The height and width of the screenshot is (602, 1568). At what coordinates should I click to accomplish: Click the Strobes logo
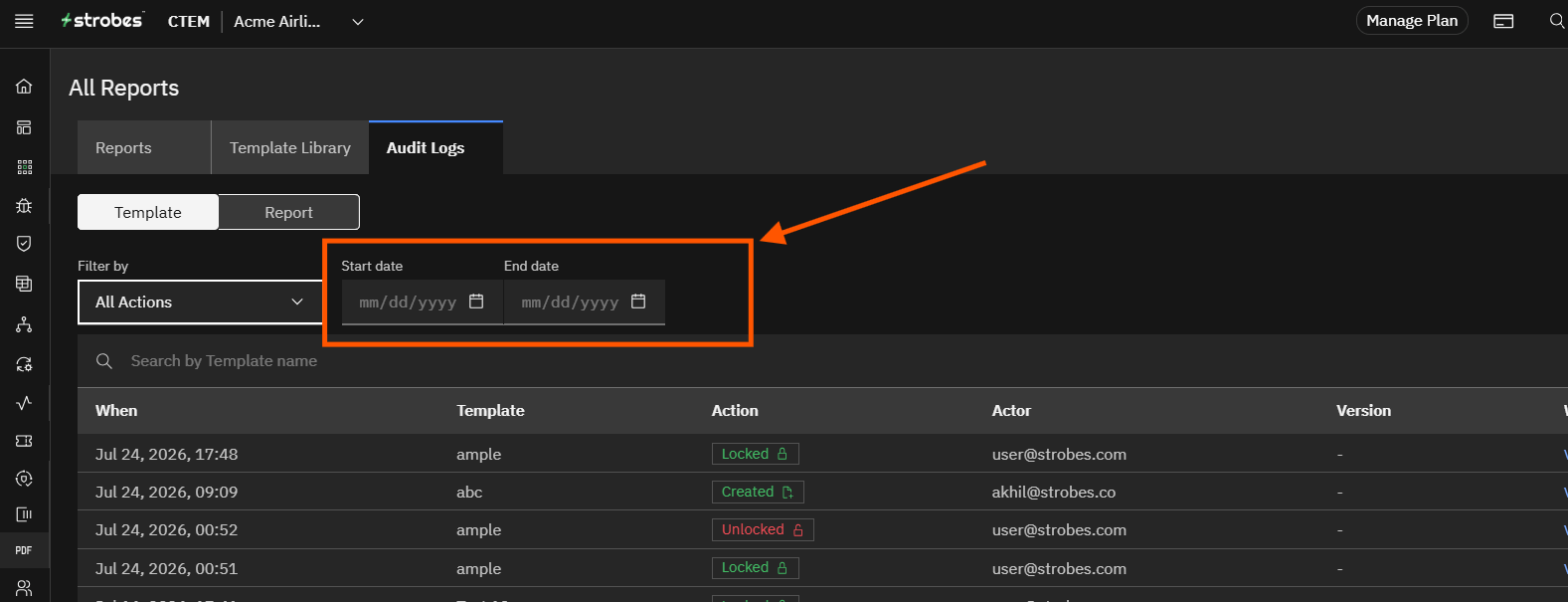tap(101, 20)
